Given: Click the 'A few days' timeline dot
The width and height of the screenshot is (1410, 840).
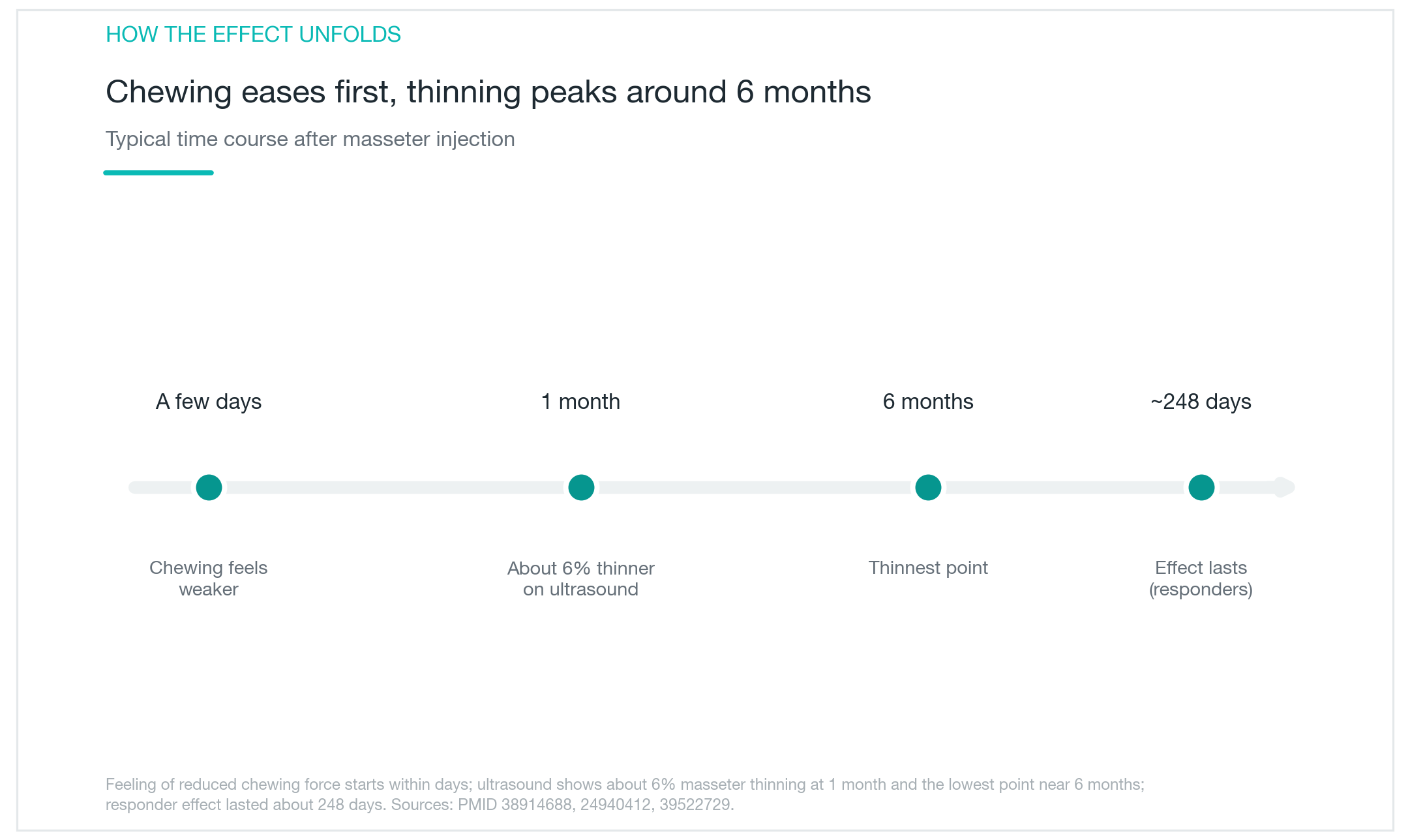Looking at the screenshot, I should [x=209, y=487].
